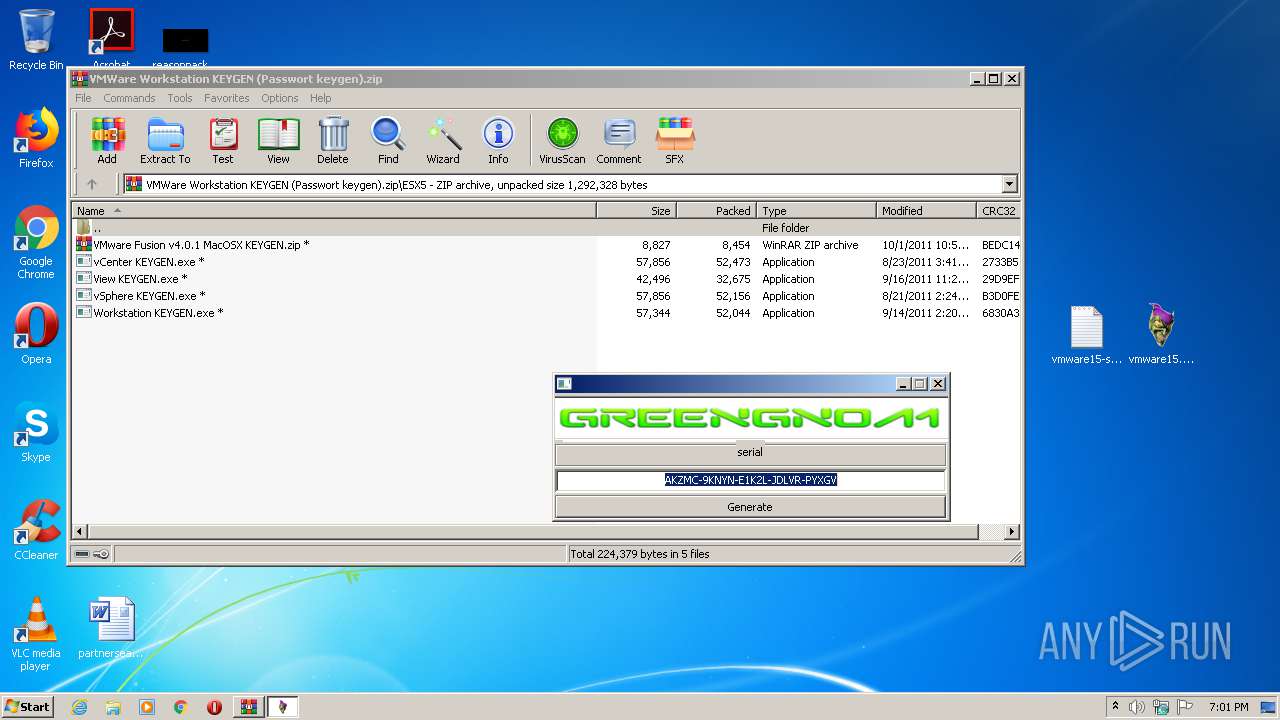Sort files by Type column header

(817, 211)
